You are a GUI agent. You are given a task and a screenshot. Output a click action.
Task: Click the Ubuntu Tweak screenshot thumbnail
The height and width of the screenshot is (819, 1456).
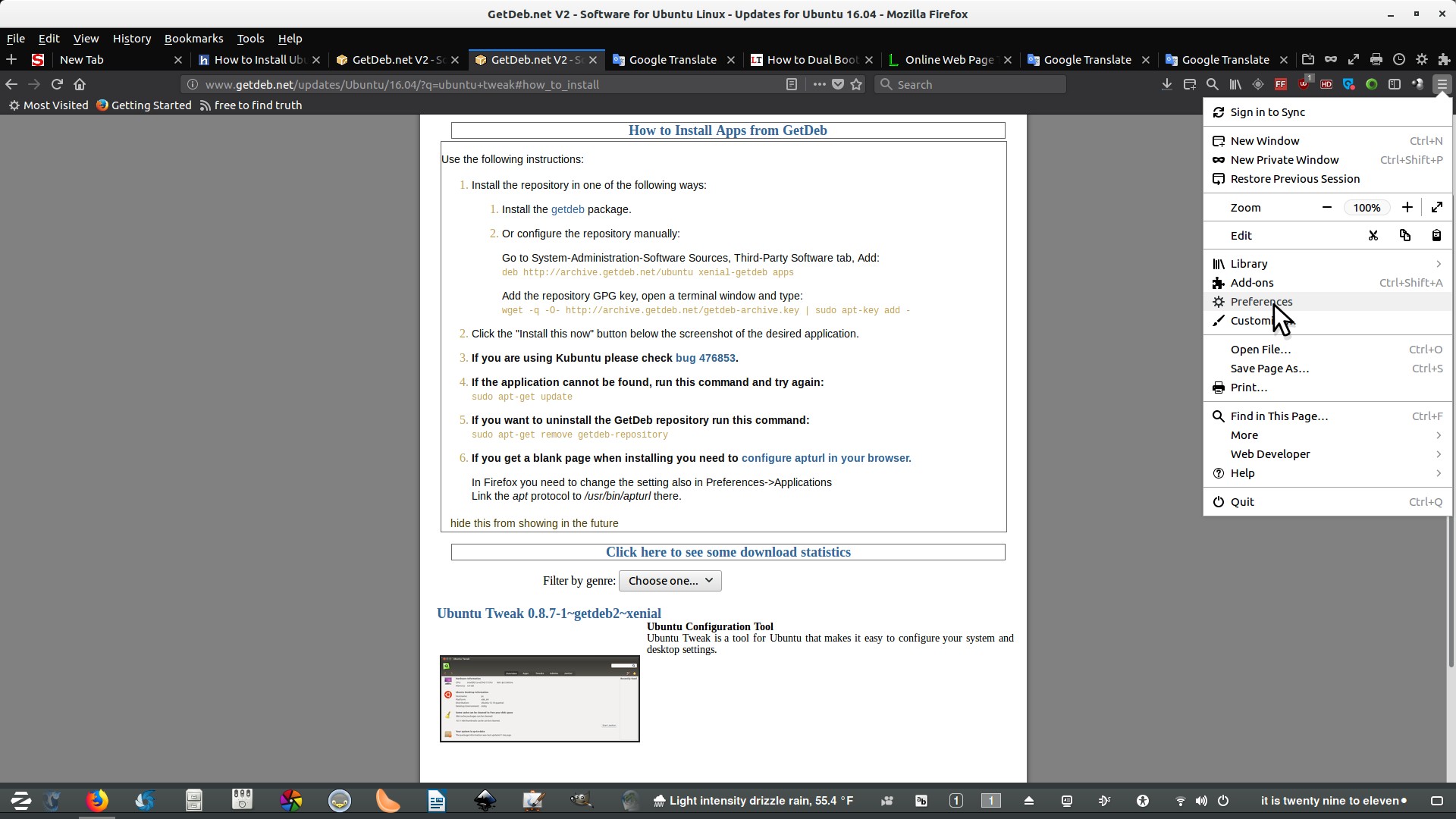[x=539, y=698]
